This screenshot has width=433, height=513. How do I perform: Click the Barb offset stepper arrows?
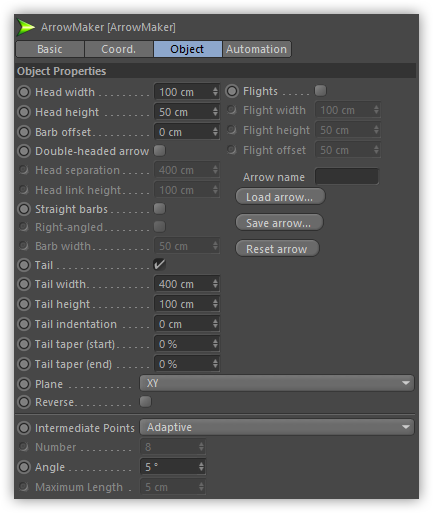tap(215, 132)
